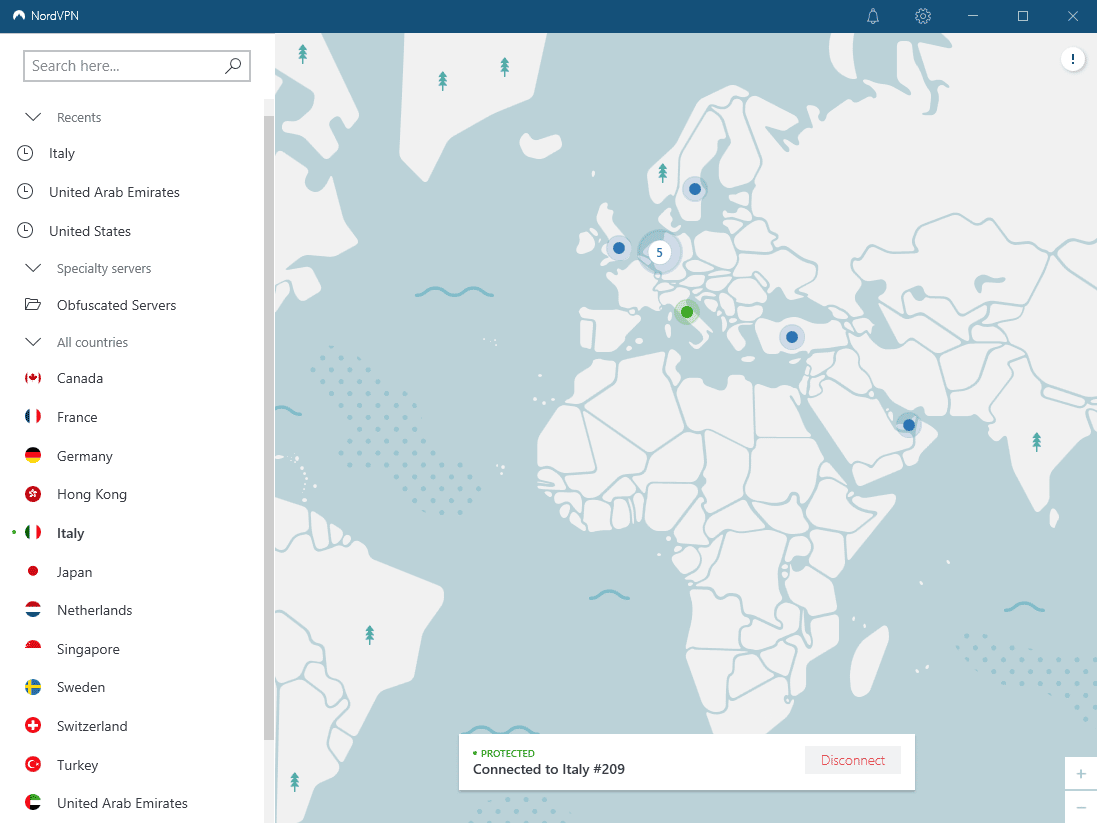Image resolution: width=1097 pixels, height=823 pixels.
Task: Open the Germany country entry
Action: click(x=83, y=455)
